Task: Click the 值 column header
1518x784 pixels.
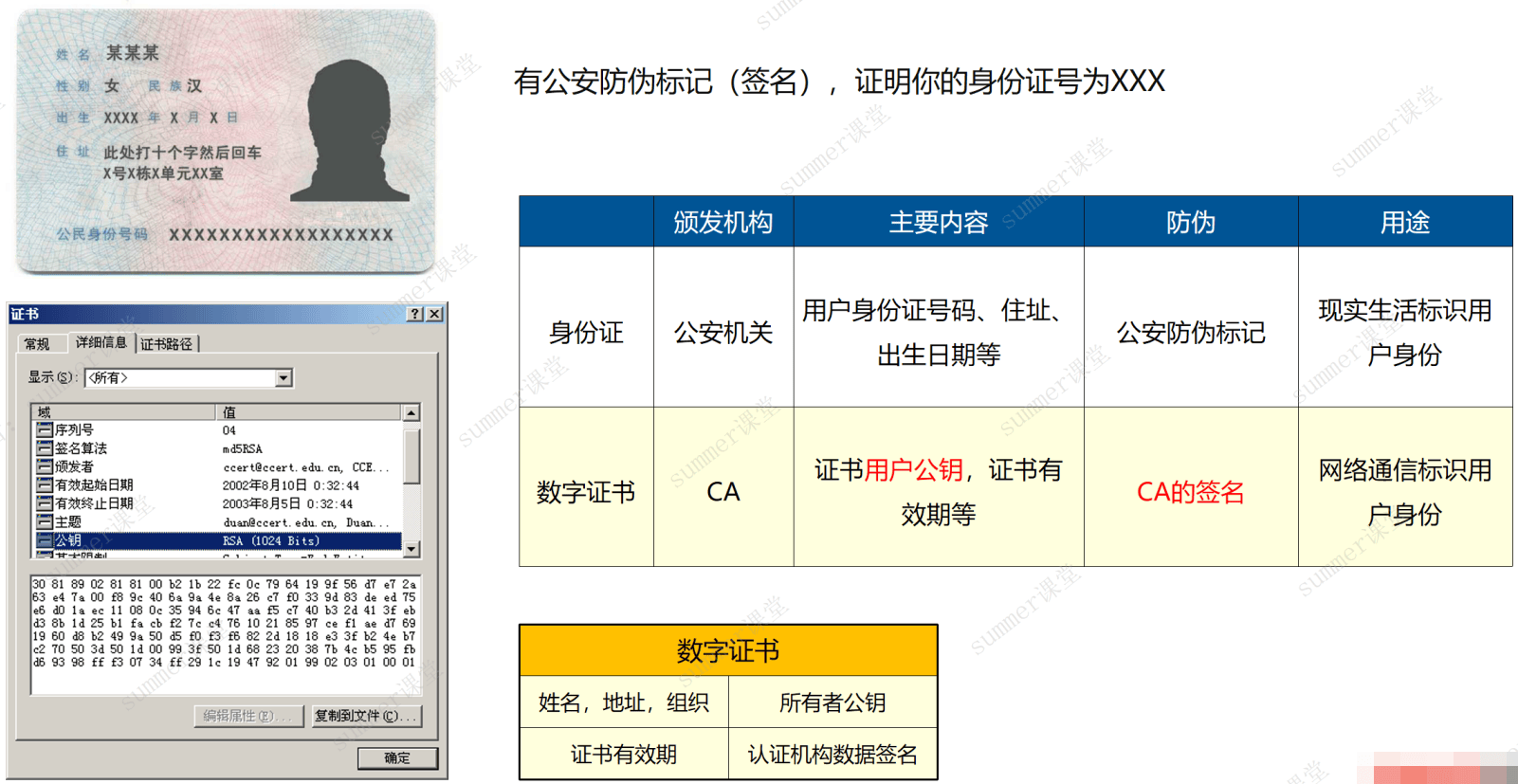Action: pyautogui.click(x=309, y=412)
